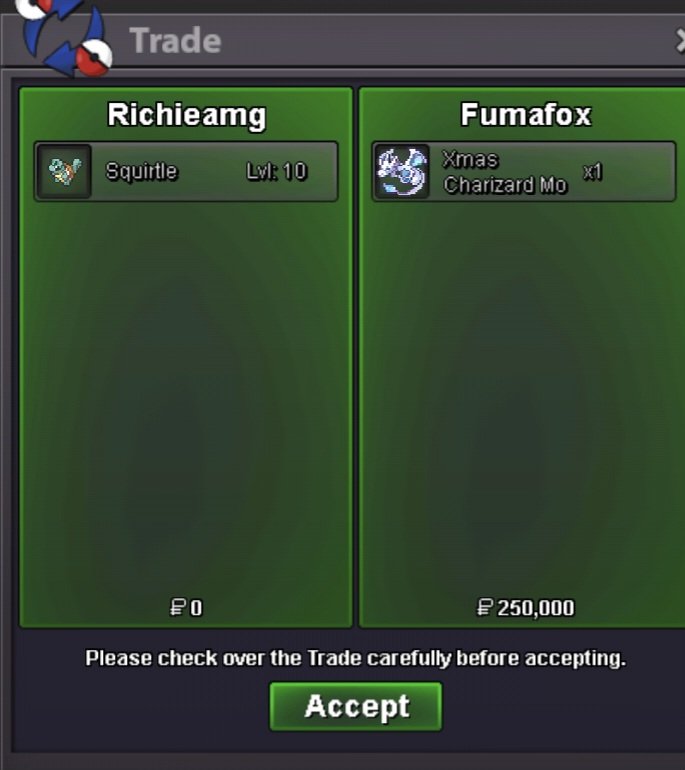Click the check over the Trade carefully message

(x=356, y=659)
